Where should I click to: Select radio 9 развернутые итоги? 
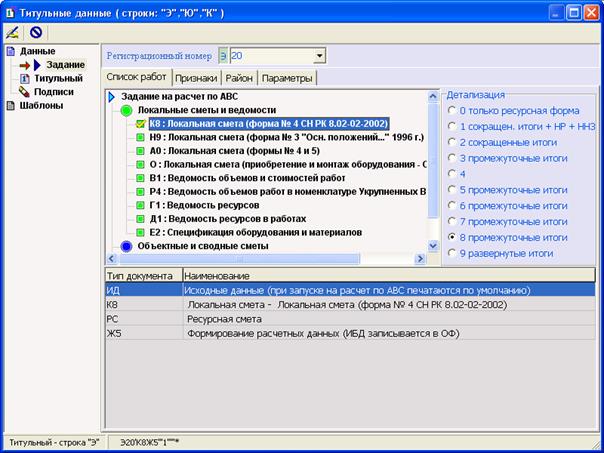pos(451,253)
